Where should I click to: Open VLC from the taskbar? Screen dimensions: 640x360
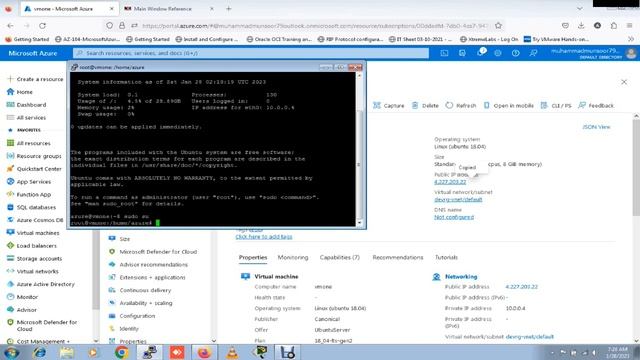(232, 352)
